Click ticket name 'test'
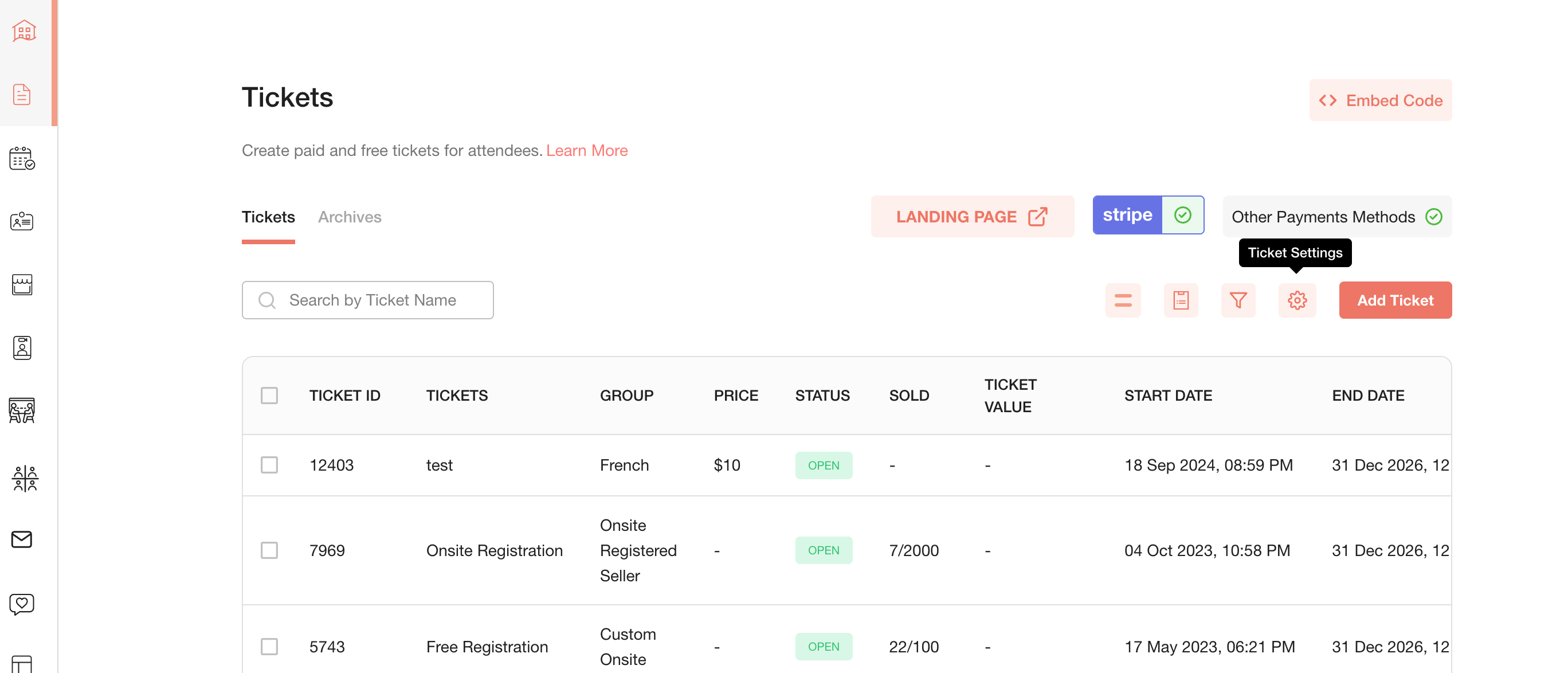Image resolution: width=1568 pixels, height=673 pixels. tap(439, 465)
